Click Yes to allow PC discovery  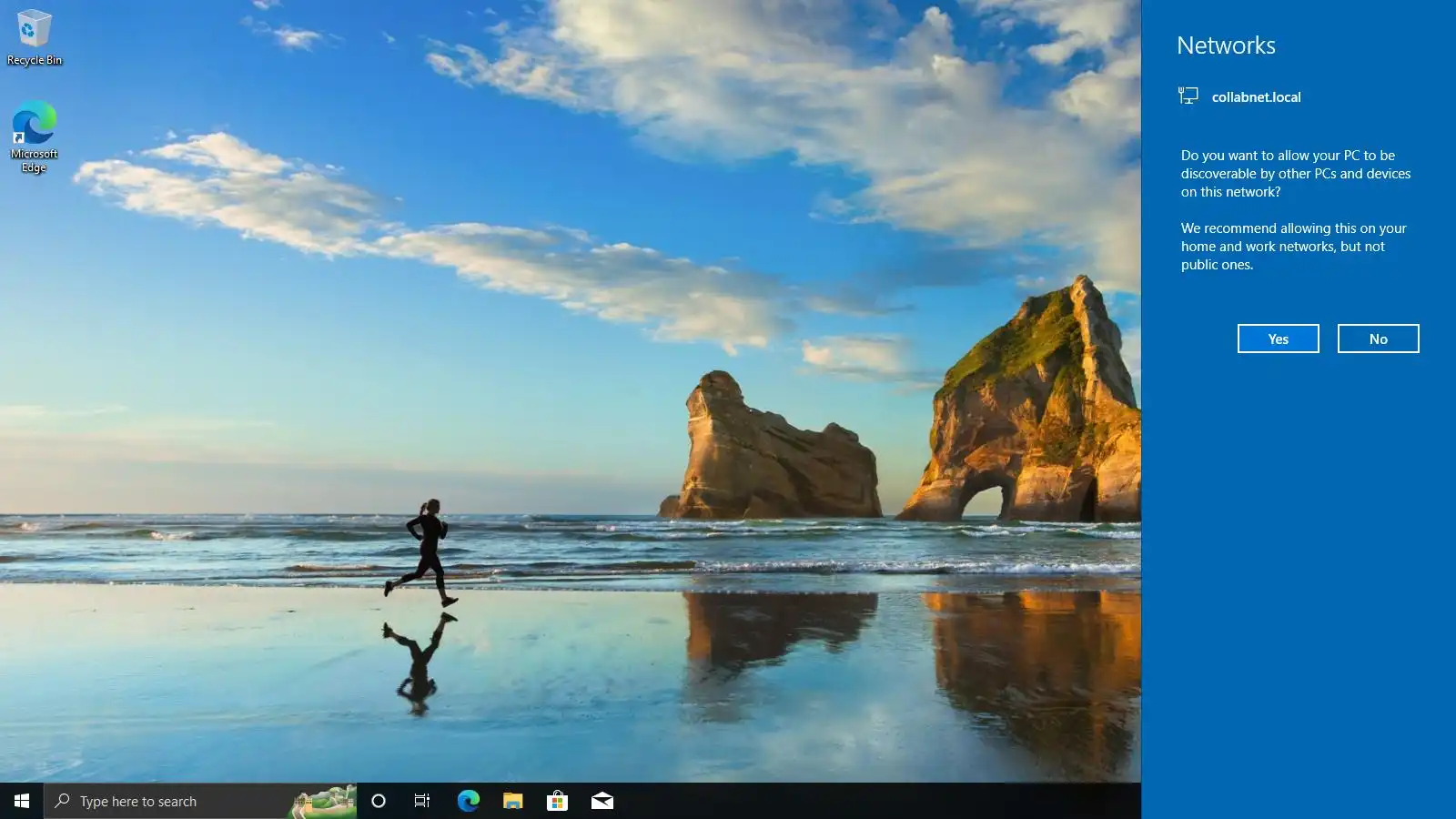(1278, 339)
